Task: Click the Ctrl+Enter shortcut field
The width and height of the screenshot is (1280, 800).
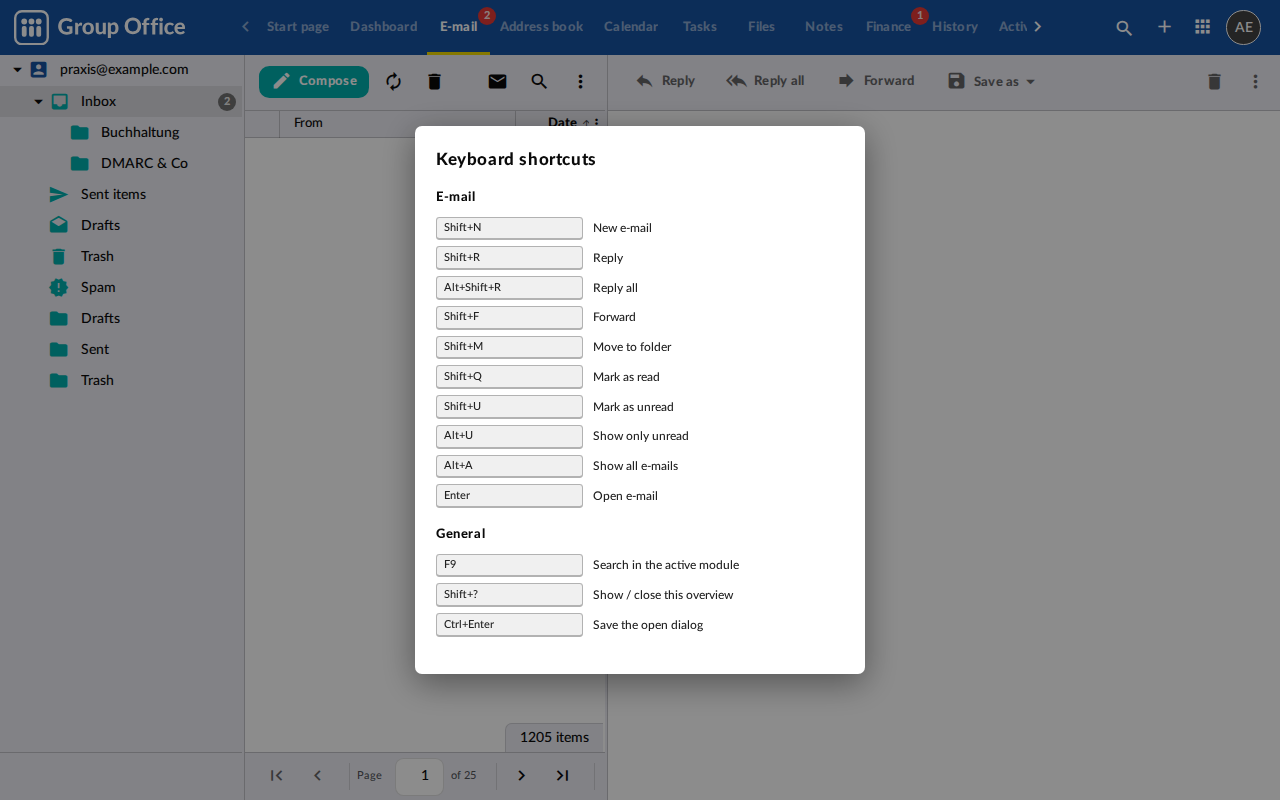Action: [509, 625]
